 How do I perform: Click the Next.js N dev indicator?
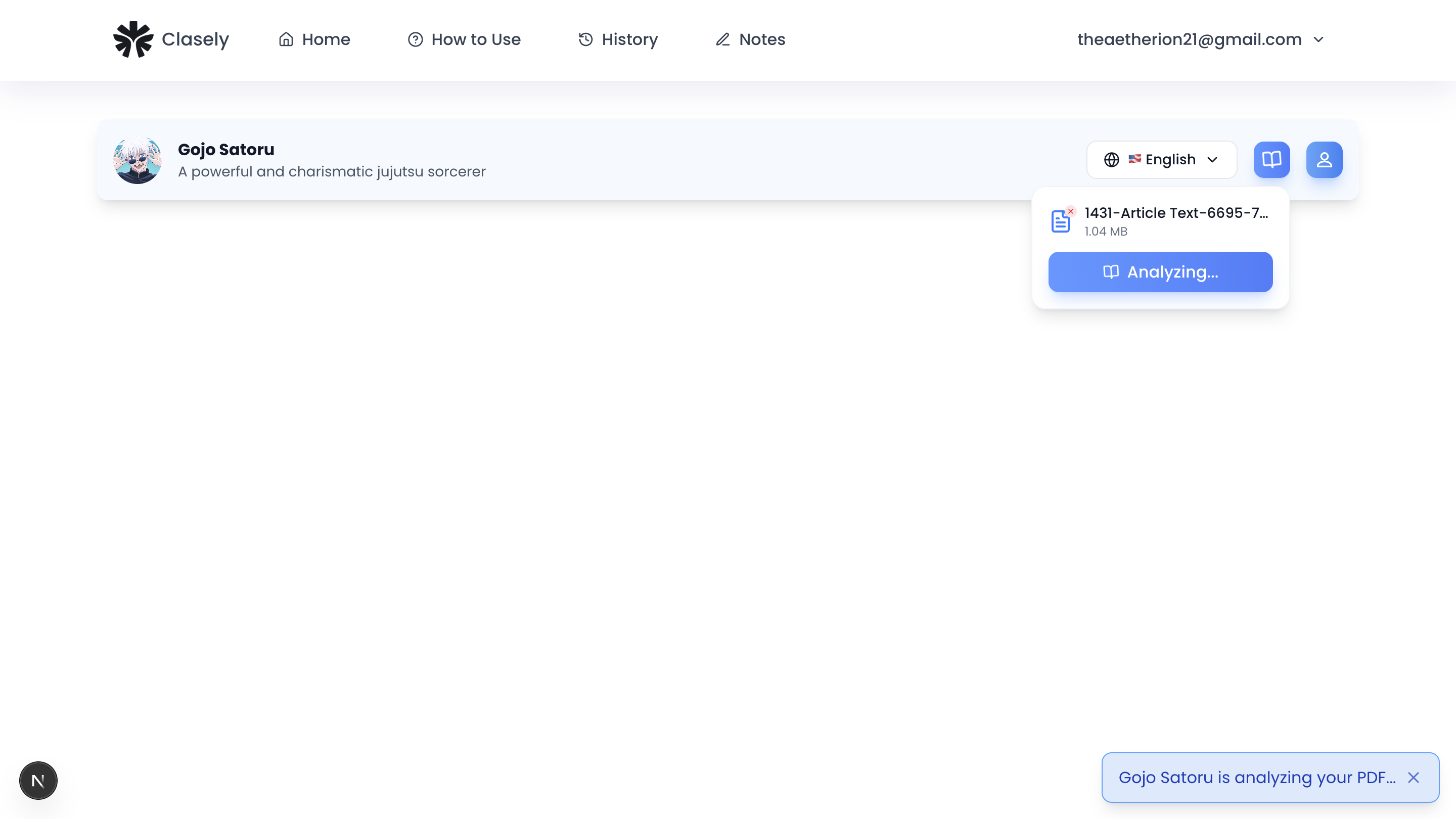(38, 781)
